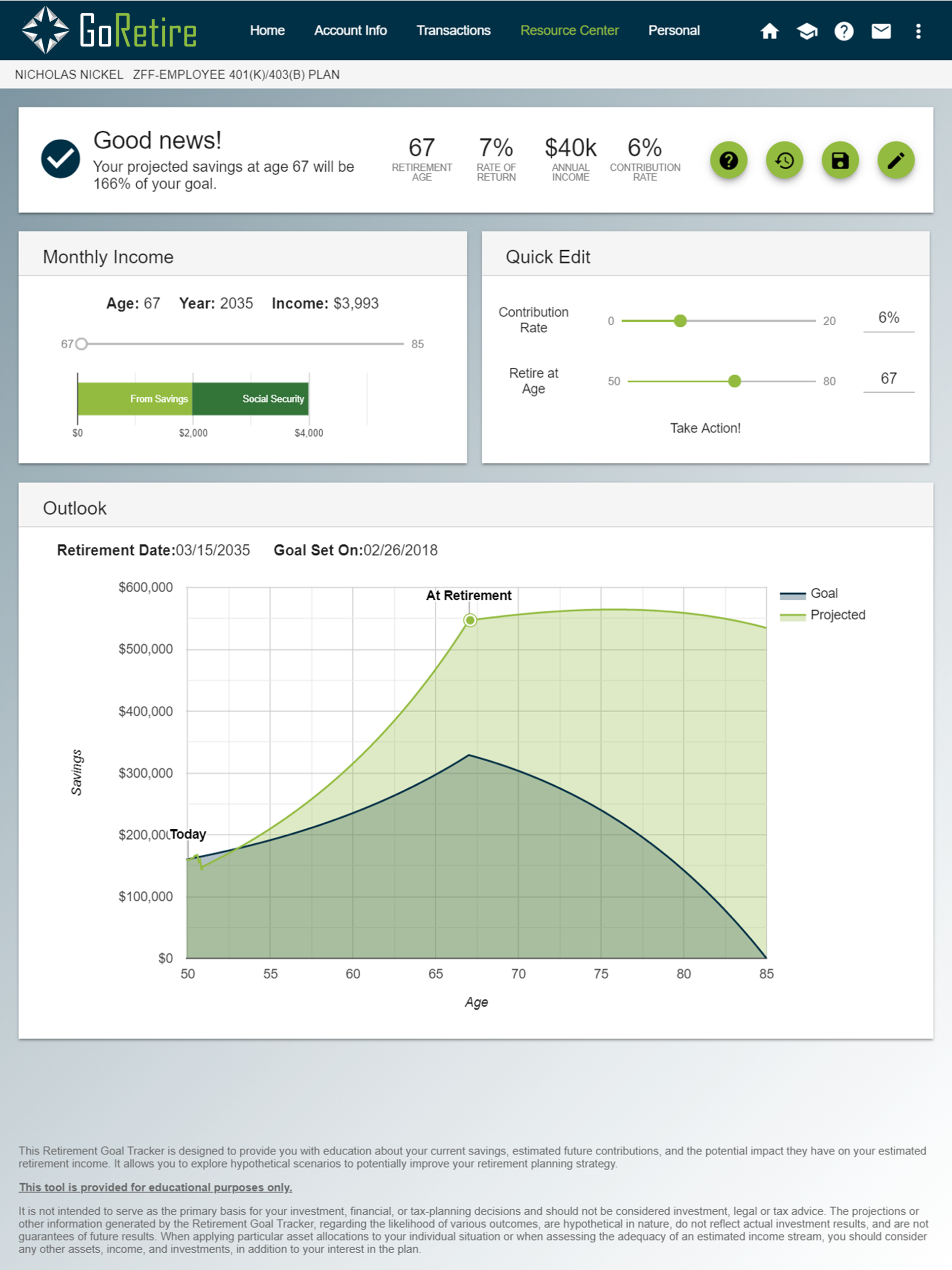Click the Contribution Rate slider handle
Image resolution: width=952 pixels, height=1270 pixels.
click(680, 321)
